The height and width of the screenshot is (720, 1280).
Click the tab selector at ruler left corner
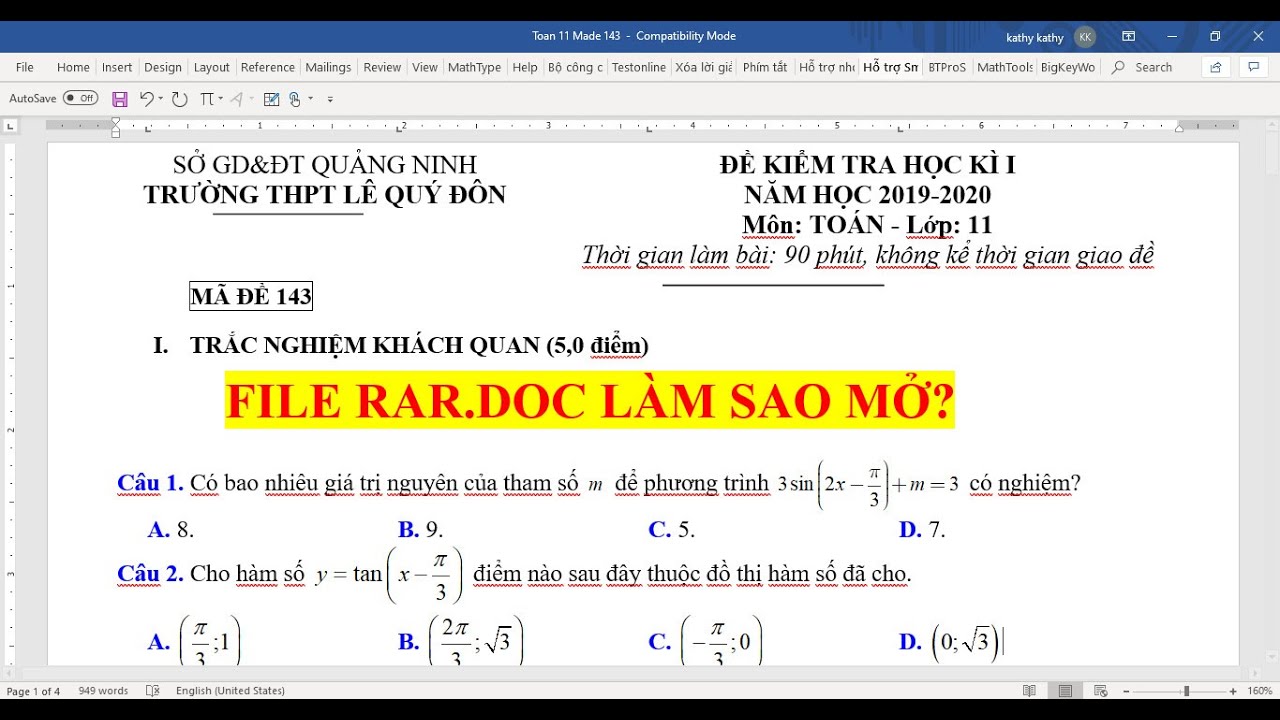tap(10, 126)
